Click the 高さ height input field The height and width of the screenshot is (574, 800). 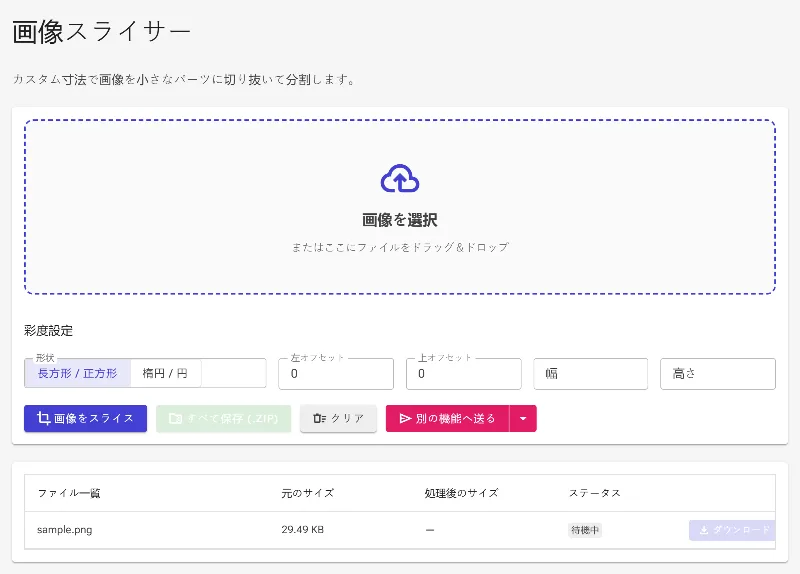click(x=718, y=373)
